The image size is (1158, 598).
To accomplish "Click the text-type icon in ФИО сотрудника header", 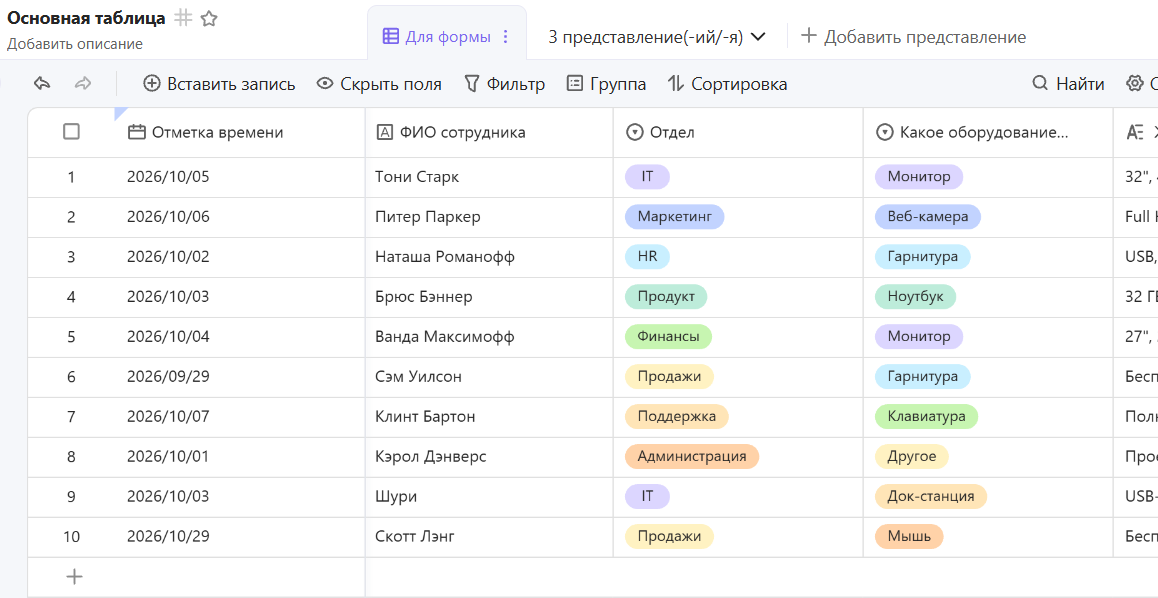I will (385, 132).
